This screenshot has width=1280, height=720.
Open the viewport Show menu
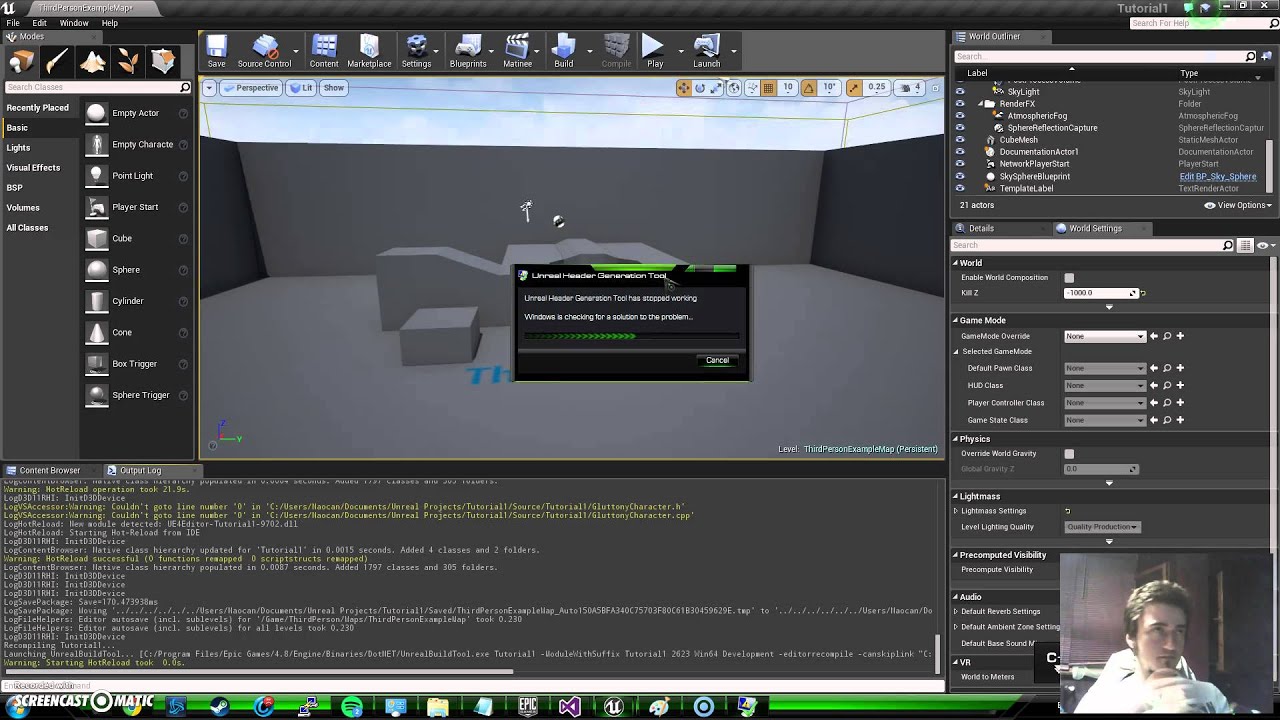(333, 88)
